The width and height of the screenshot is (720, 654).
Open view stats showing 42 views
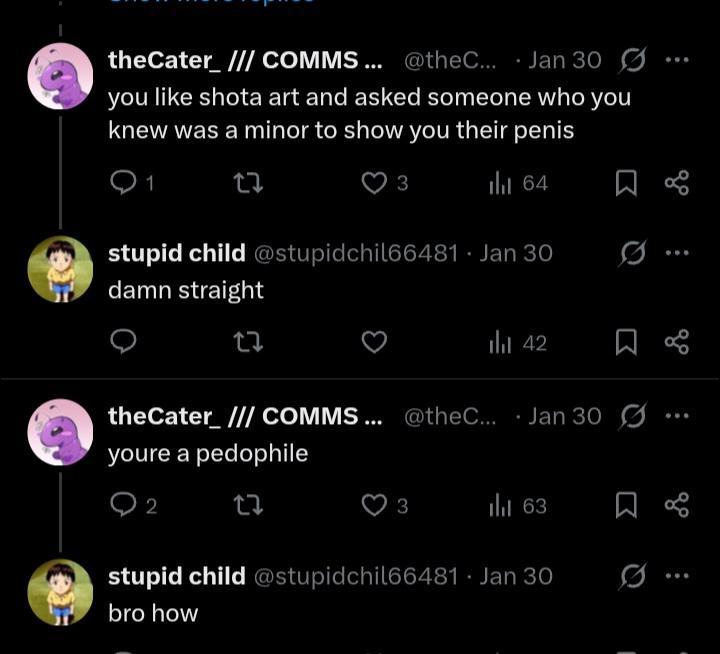click(x=517, y=343)
